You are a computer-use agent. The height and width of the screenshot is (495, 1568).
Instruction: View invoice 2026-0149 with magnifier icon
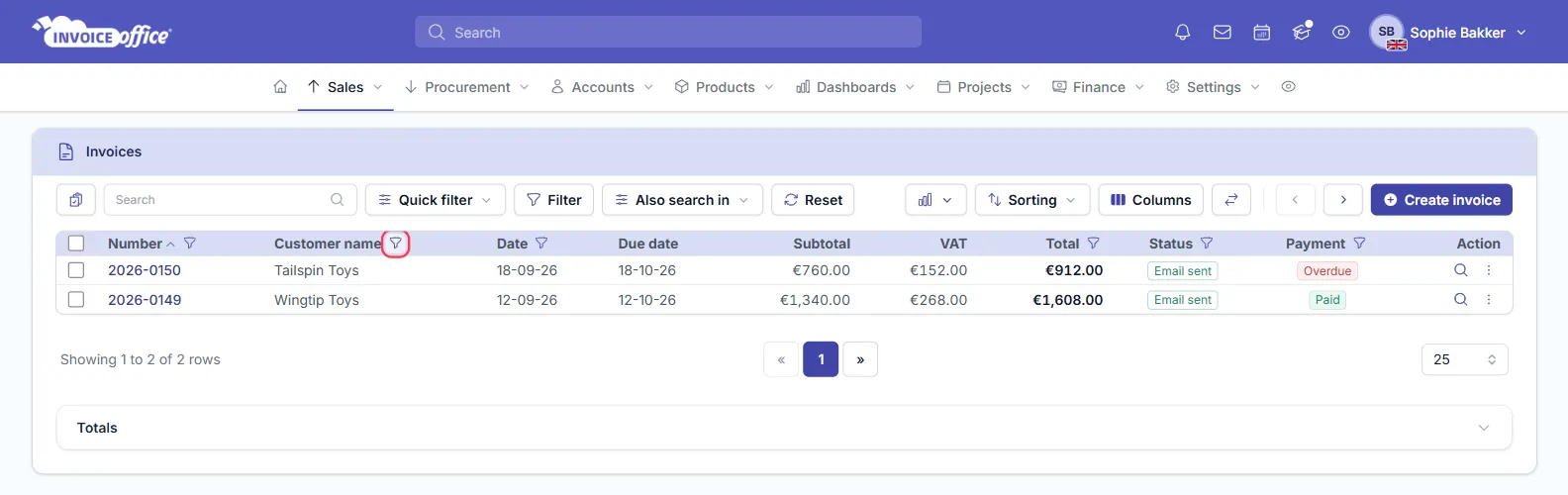tap(1460, 299)
